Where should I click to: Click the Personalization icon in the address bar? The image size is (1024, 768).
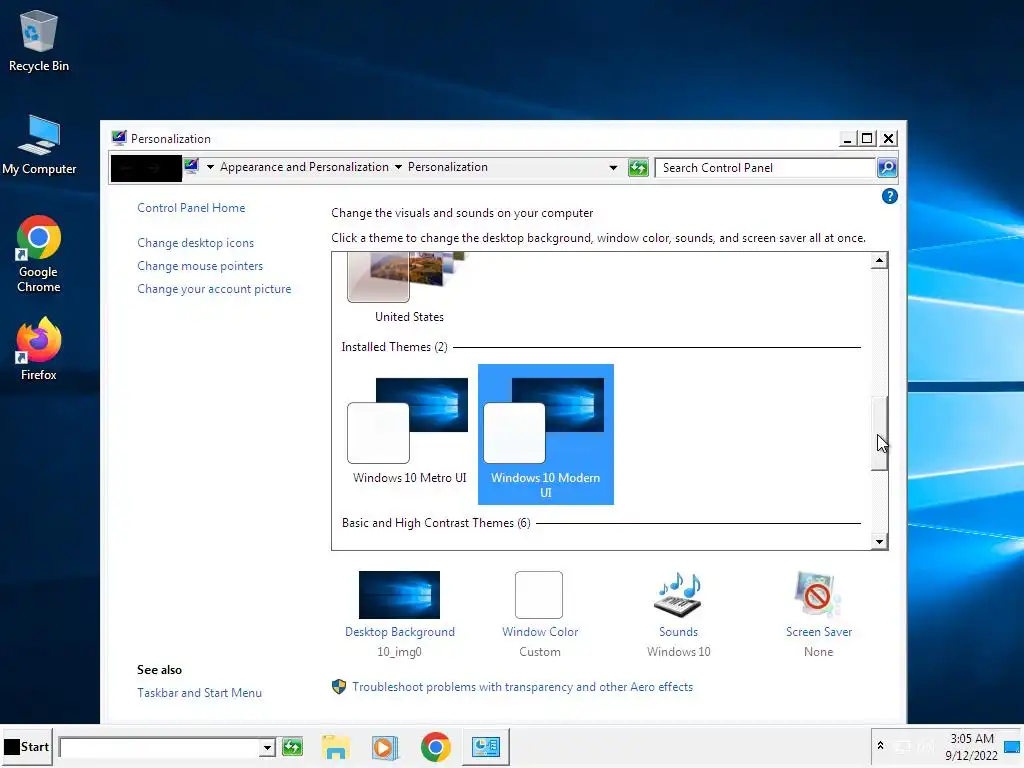(x=191, y=167)
